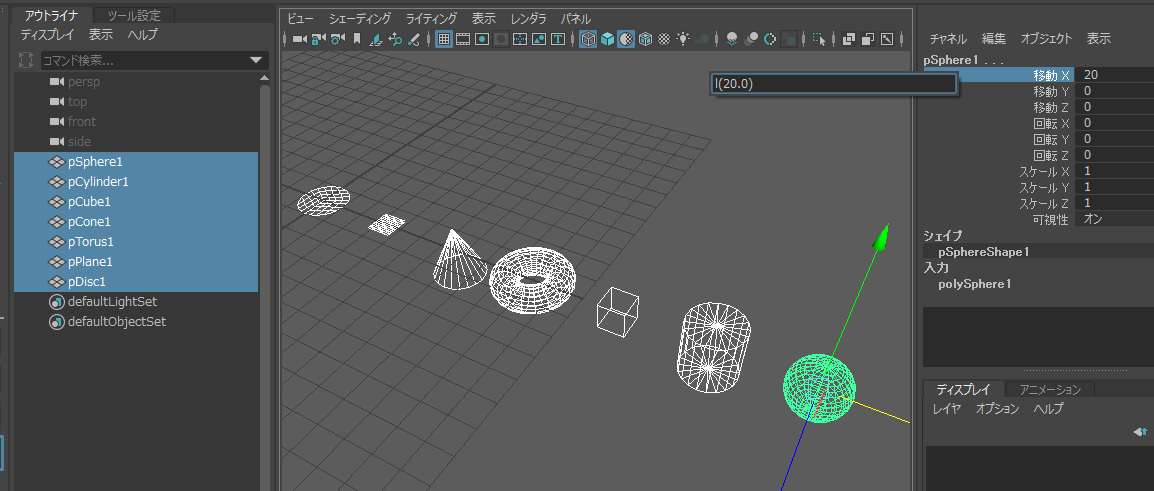The width and height of the screenshot is (1154, 491).
Task: Open channel box チャネル menu
Action: 948,39
